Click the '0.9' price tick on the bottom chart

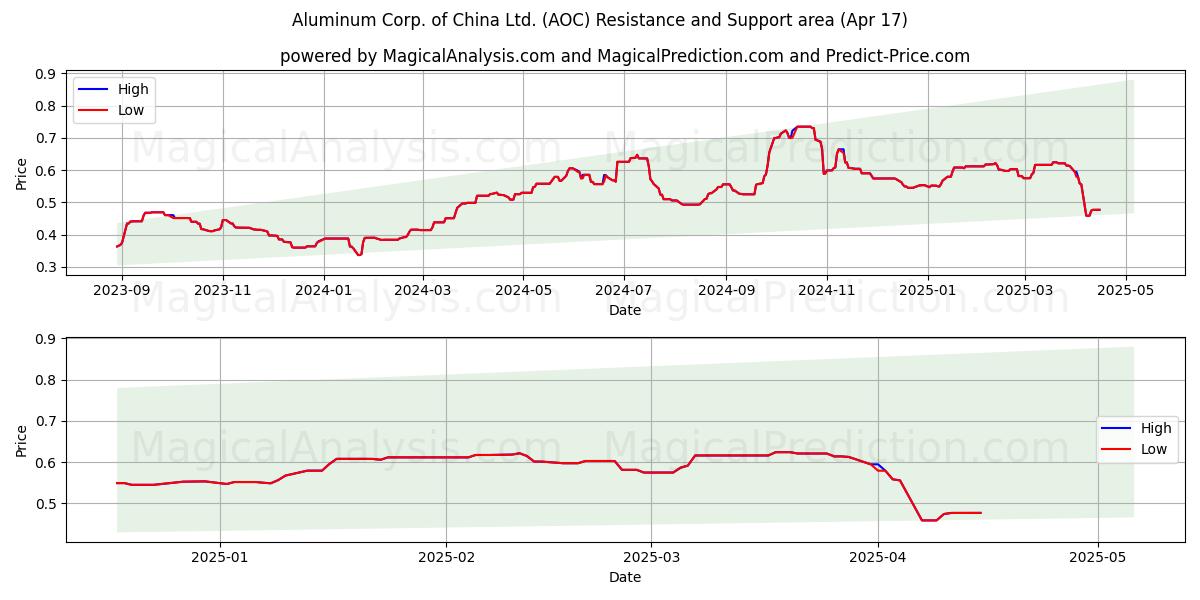46,340
